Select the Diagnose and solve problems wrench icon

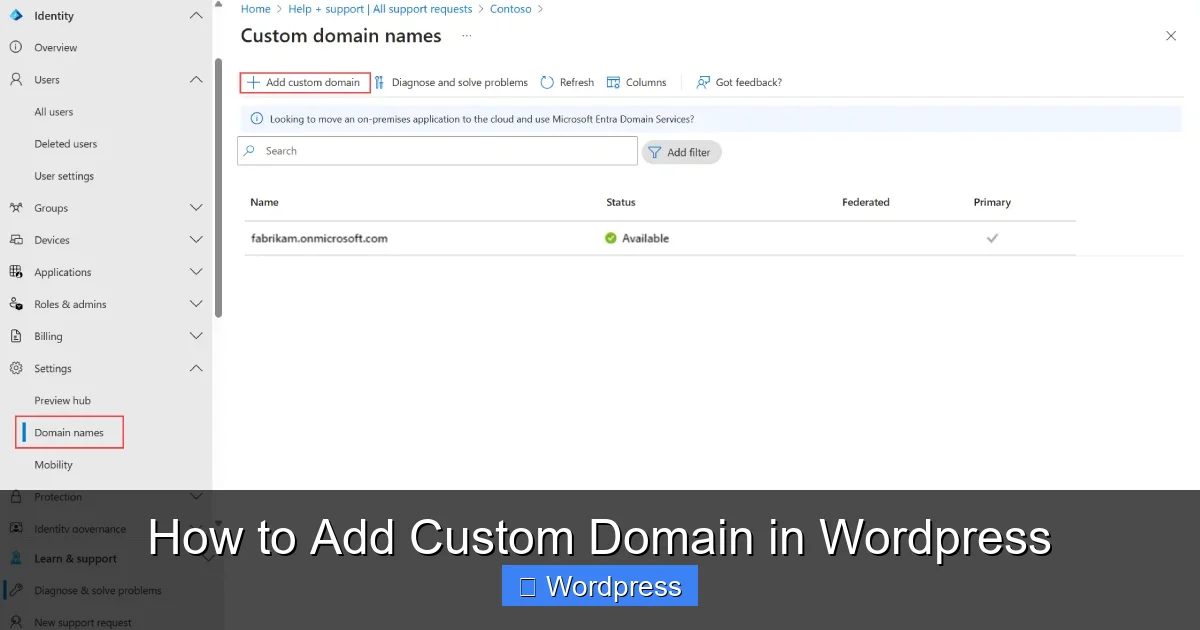pos(379,82)
